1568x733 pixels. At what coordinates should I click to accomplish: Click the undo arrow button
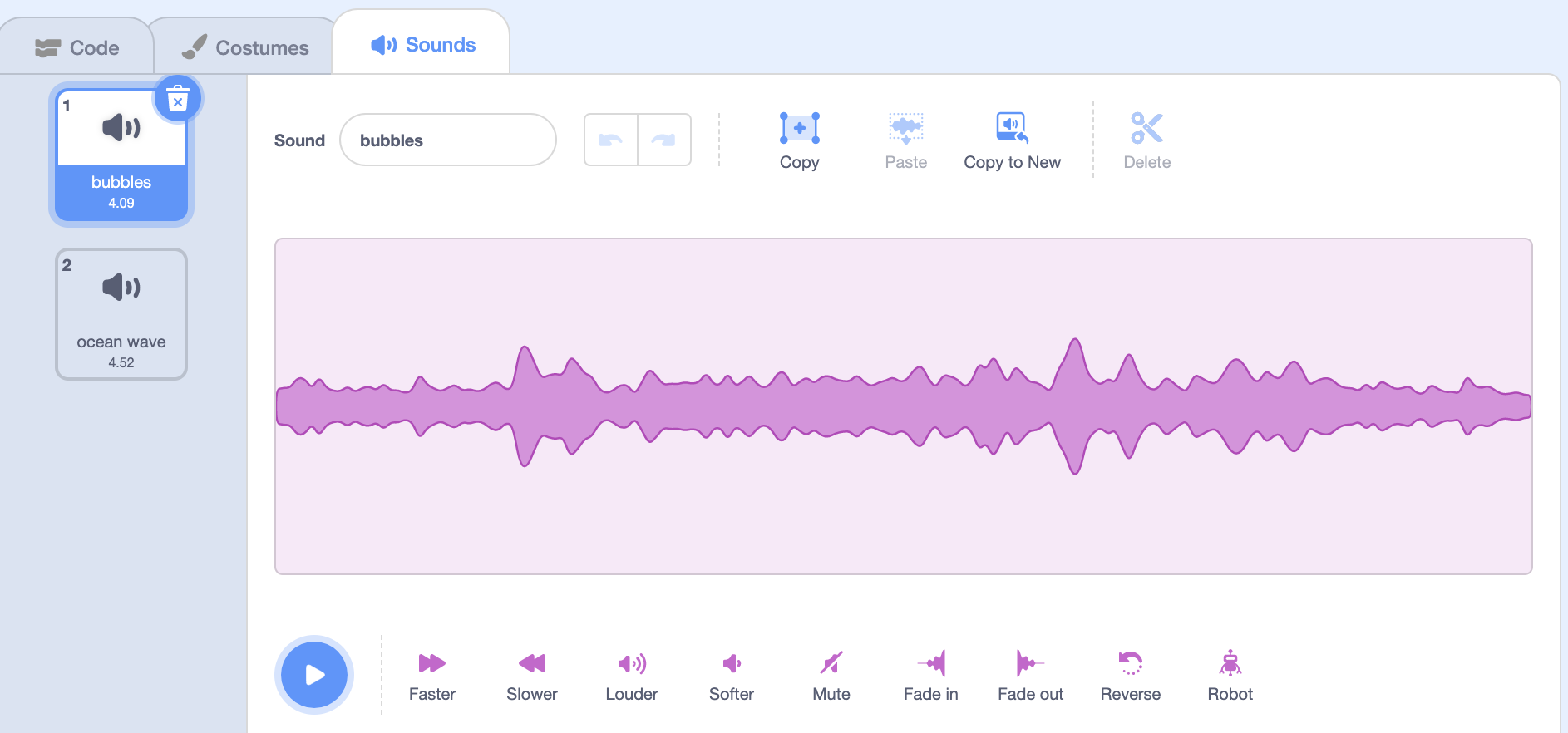coord(611,140)
